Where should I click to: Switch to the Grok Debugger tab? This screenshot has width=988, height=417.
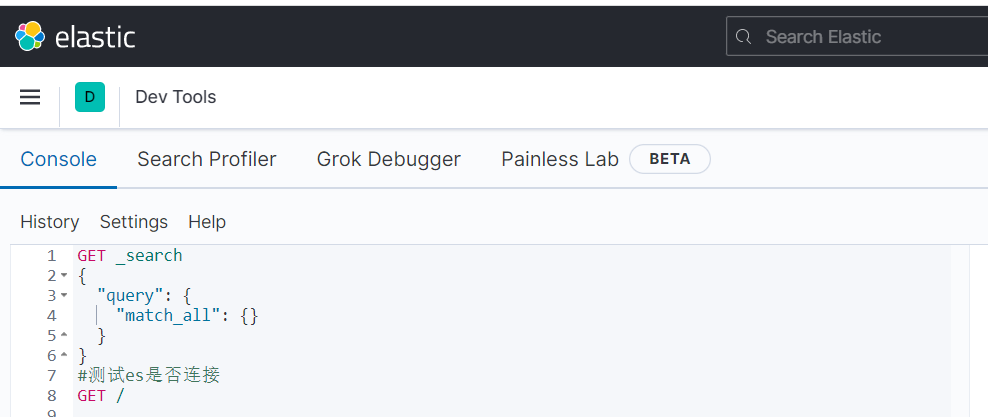pyautogui.click(x=389, y=159)
